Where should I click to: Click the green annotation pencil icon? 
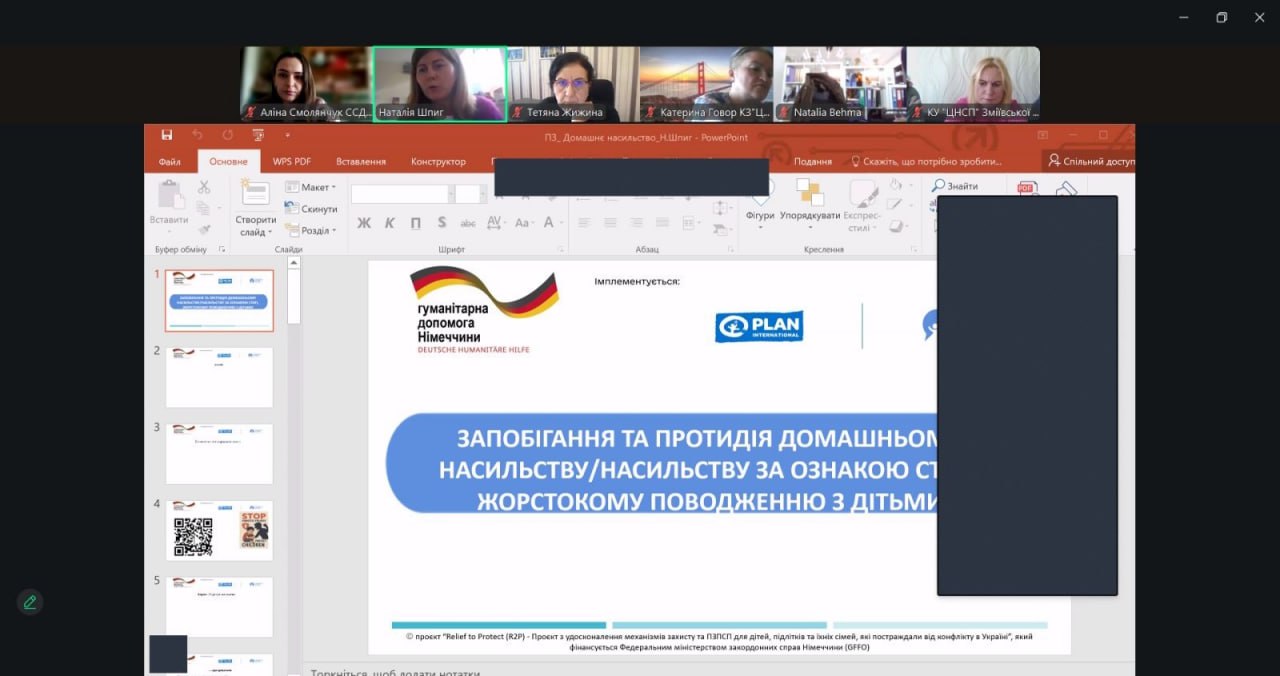pos(30,602)
